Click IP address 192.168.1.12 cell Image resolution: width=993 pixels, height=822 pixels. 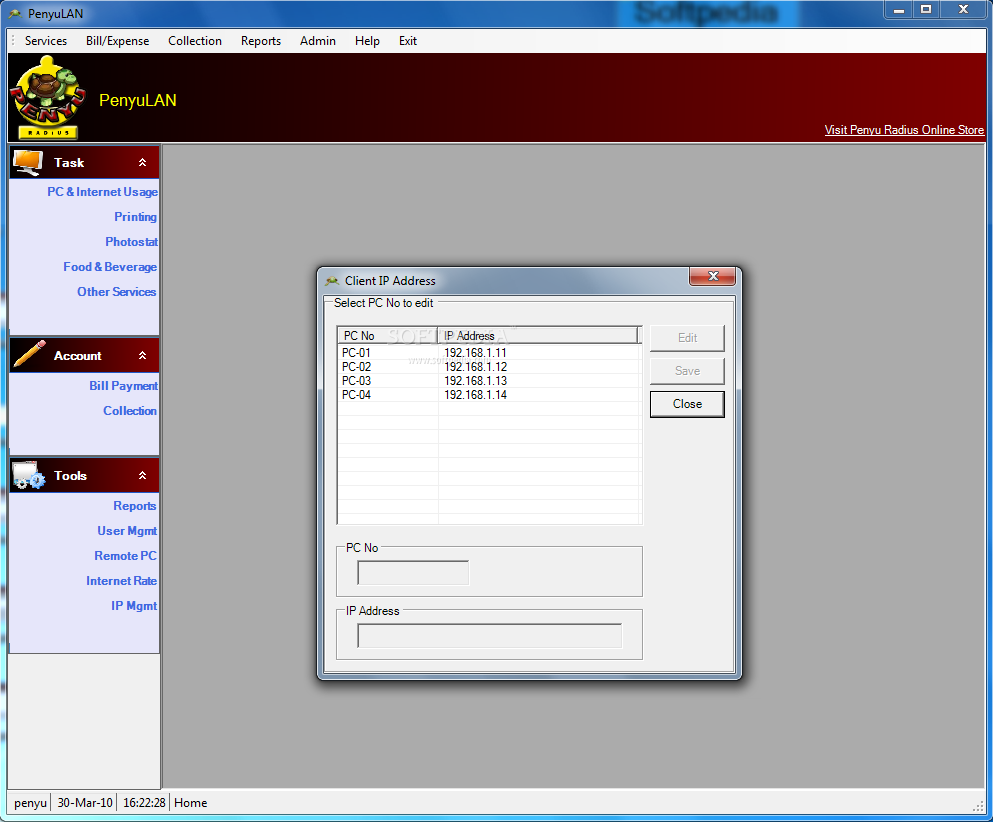tap(475, 367)
